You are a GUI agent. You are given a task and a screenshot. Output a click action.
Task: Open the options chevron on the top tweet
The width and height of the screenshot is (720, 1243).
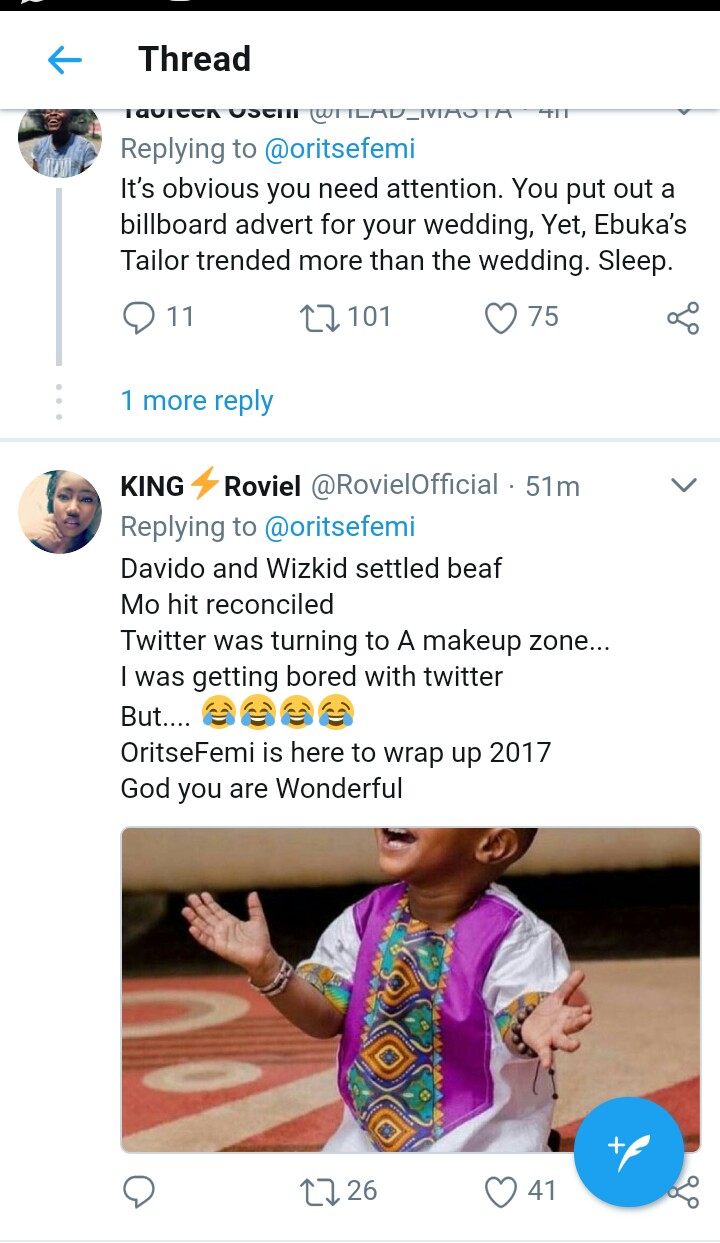(683, 112)
